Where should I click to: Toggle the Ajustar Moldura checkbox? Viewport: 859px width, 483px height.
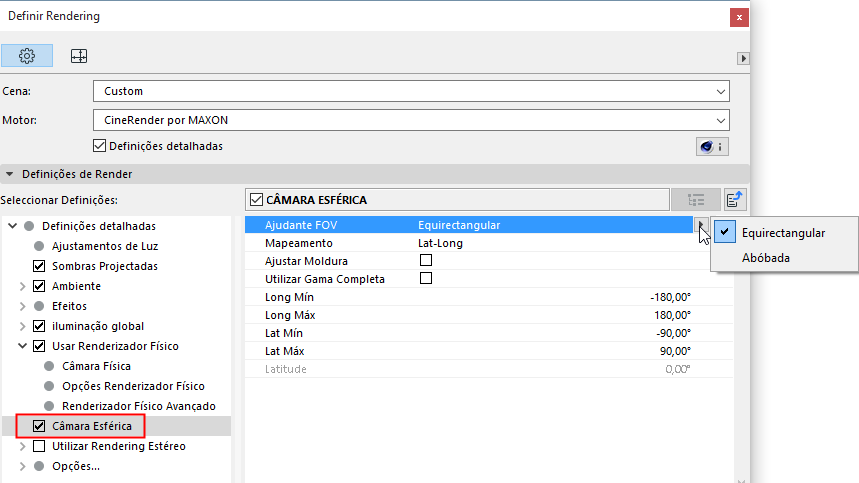(426, 261)
